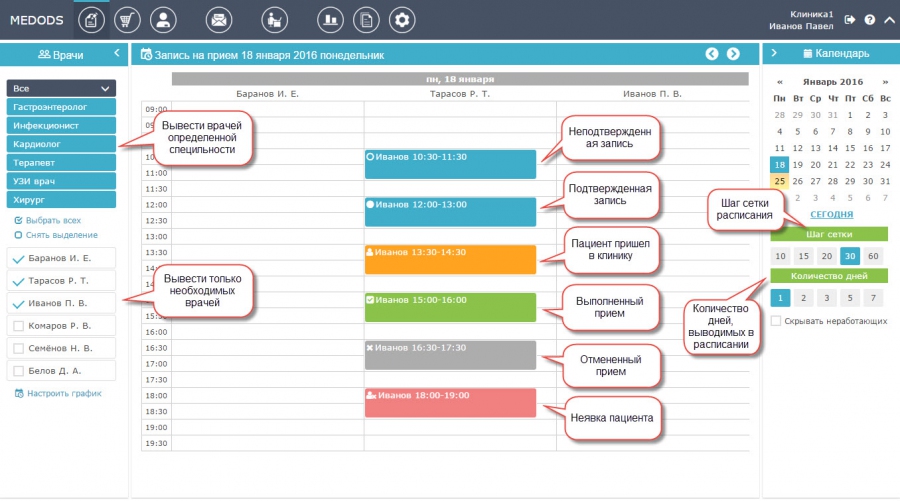Show 3 days in schedule

pos(827,298)
